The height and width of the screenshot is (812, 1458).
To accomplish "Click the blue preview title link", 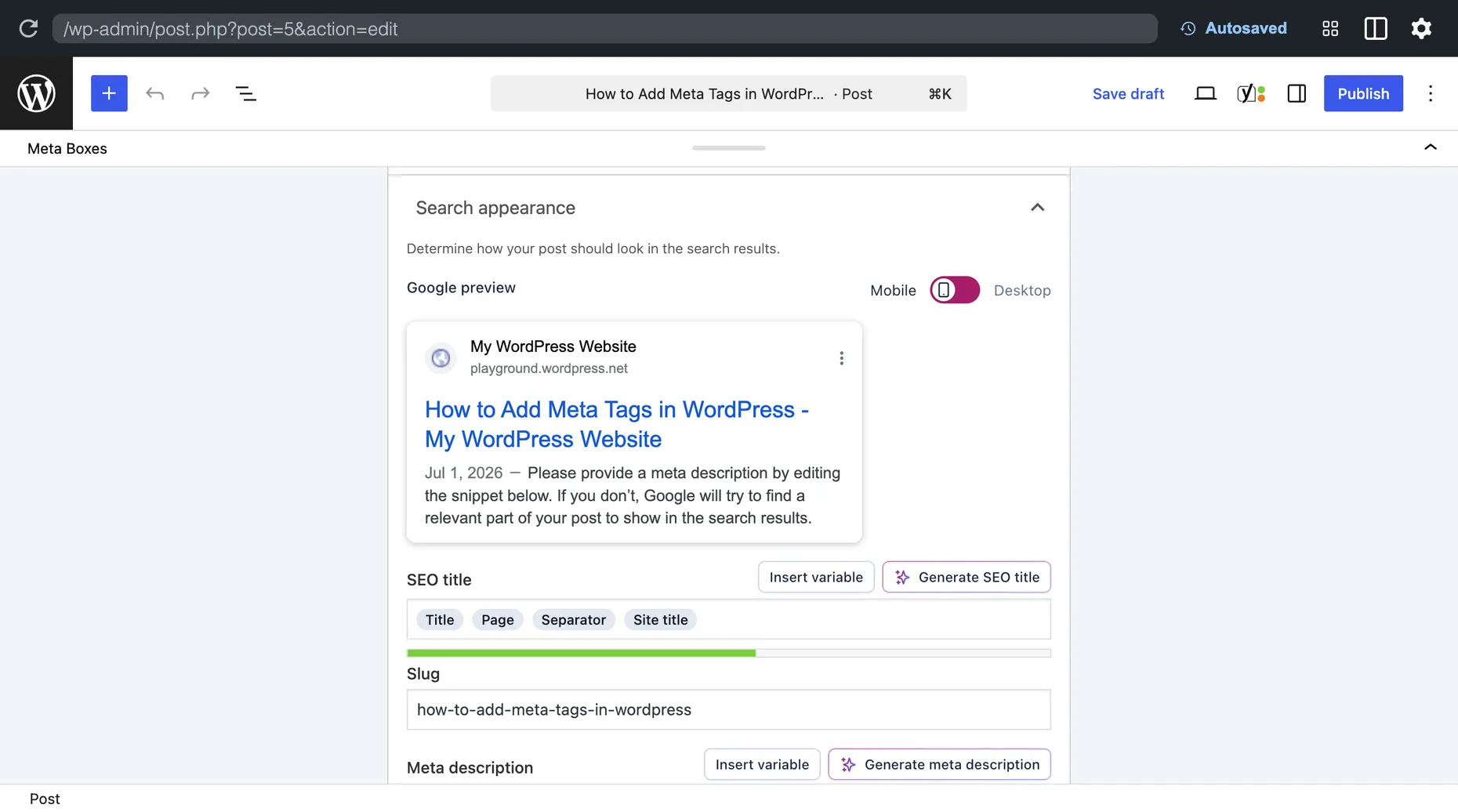I will [x=617, y=424].
